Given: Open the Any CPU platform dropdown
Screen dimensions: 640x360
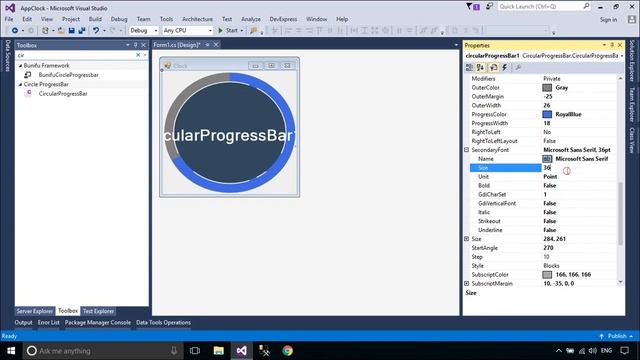Looking at the screenshot, I should (x=210, y=31).
